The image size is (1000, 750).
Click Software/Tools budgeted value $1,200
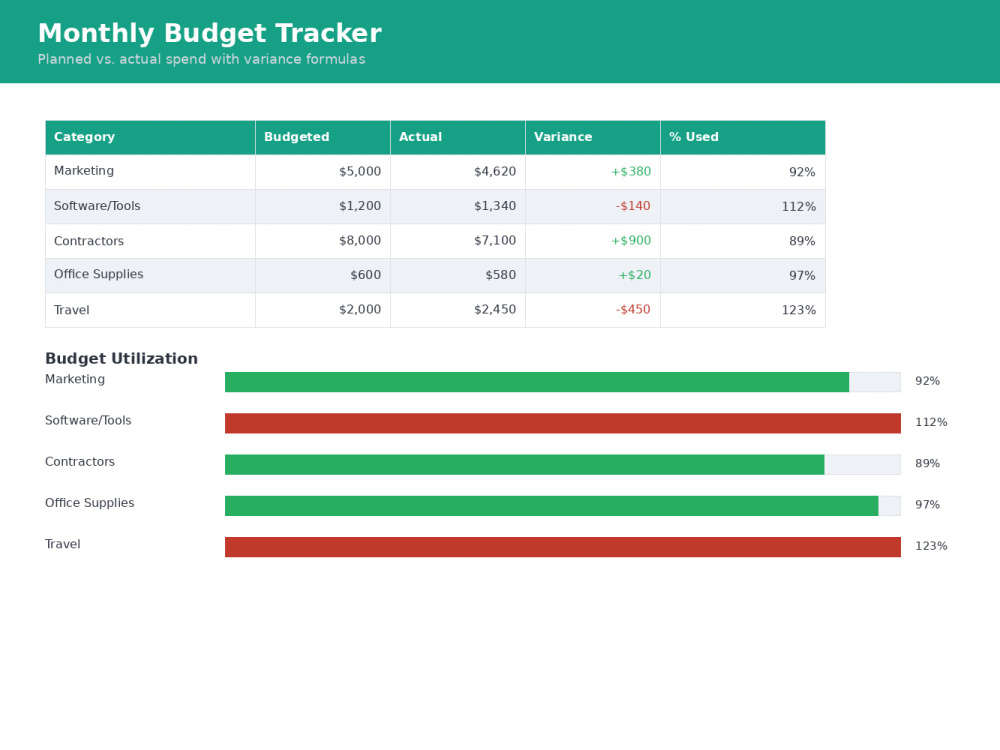(x=323, y=207)
